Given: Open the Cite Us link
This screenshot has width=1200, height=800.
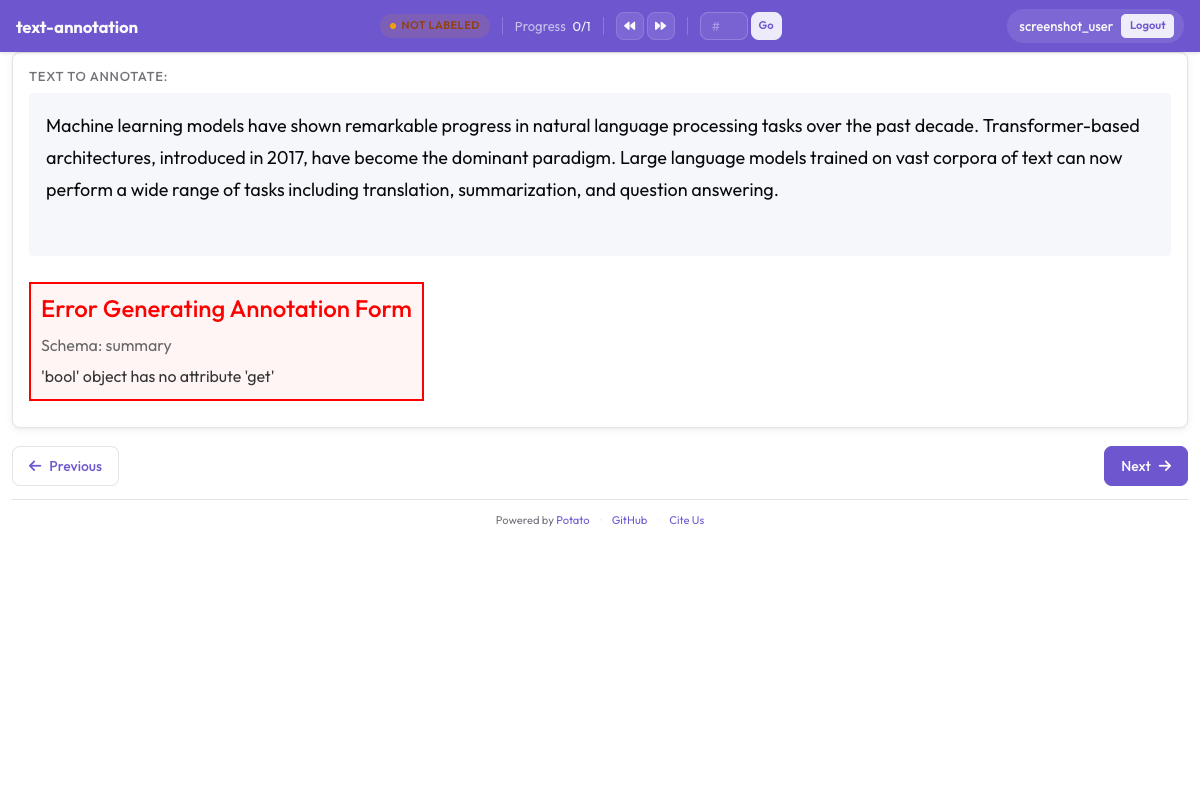Looking at the screenshot, I should coord(686,520).
